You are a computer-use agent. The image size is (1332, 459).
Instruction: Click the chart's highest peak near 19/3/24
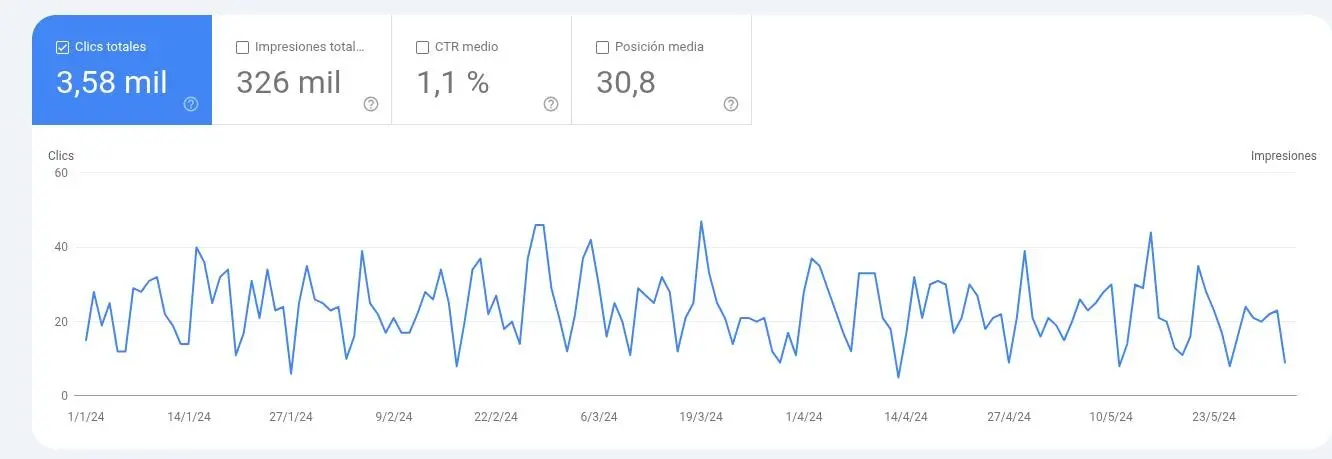[701, 222]
